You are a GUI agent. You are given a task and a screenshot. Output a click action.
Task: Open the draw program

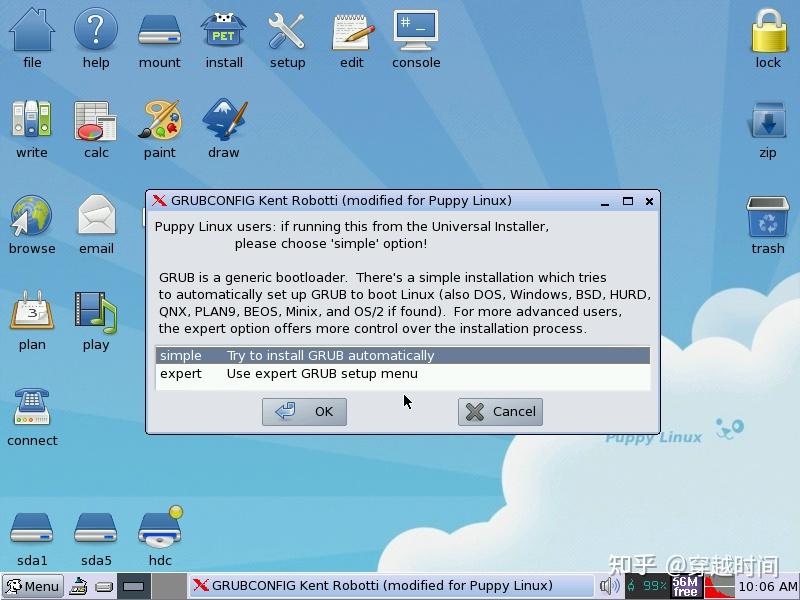click(x=223, y=122)
